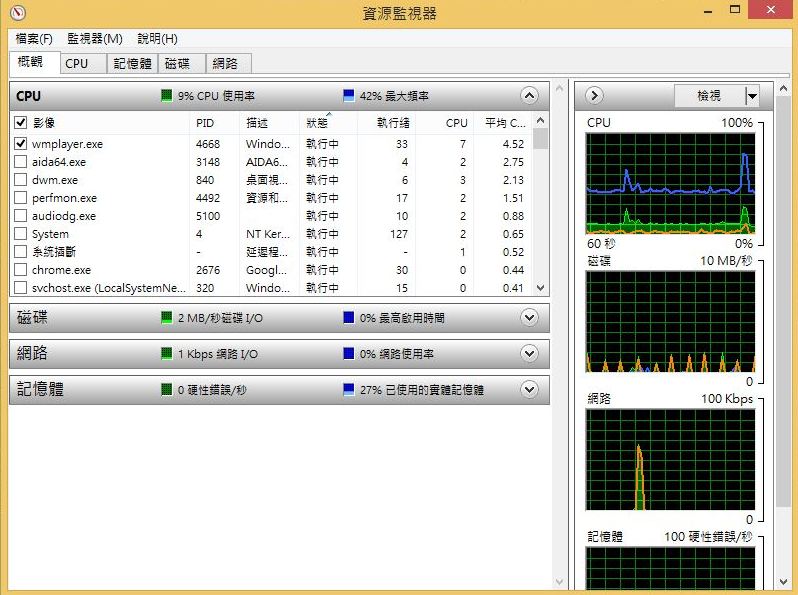The width and height of the screenshot is (798, 595).
Task: Click green network I/O indicator square
Action: pos(166,354)
